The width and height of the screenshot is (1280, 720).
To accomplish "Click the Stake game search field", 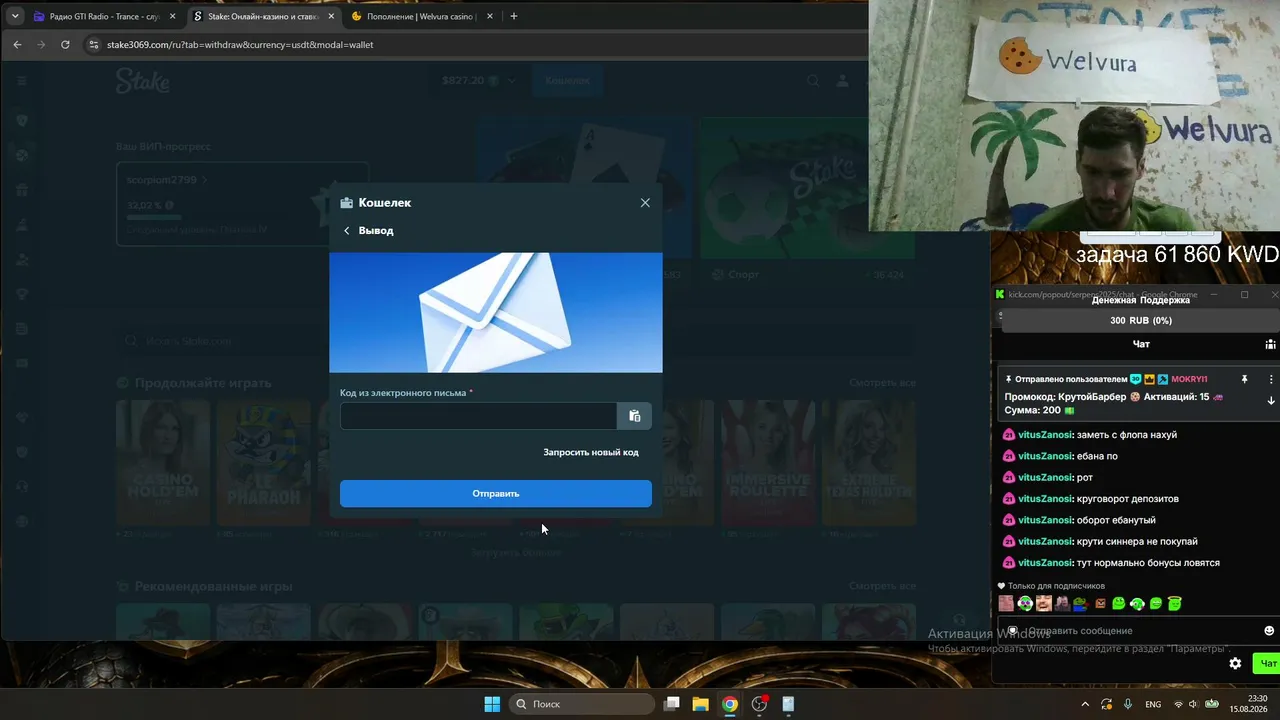I will [516, 341].
